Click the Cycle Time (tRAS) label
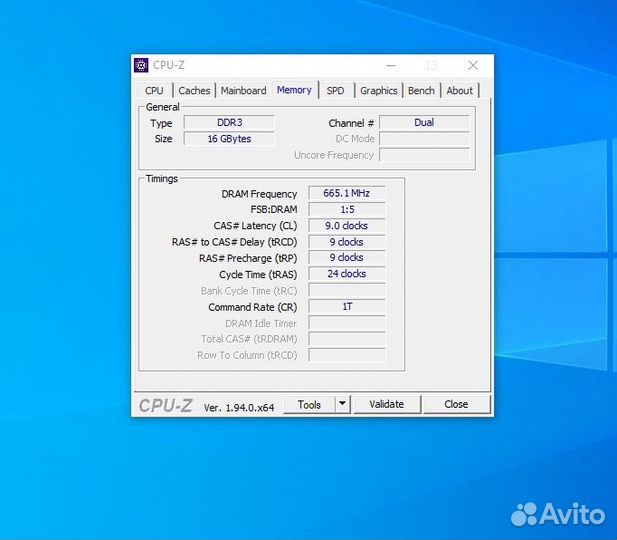This screenshot has height=540, width=617. point(258,275)
